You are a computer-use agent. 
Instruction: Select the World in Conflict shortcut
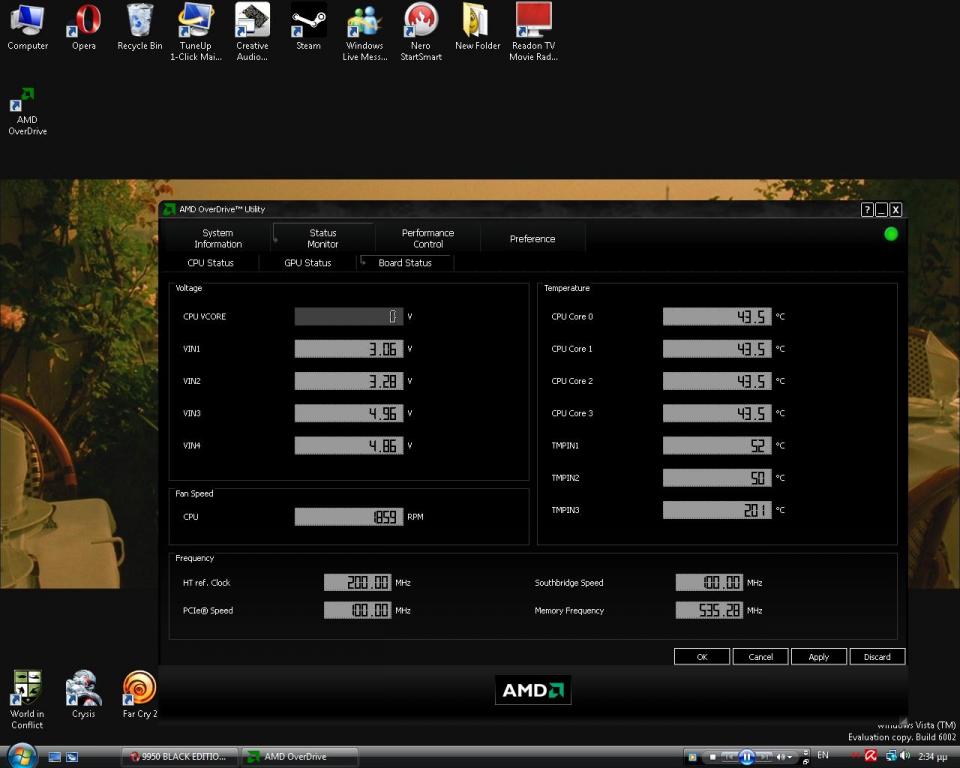click(27, 699)
